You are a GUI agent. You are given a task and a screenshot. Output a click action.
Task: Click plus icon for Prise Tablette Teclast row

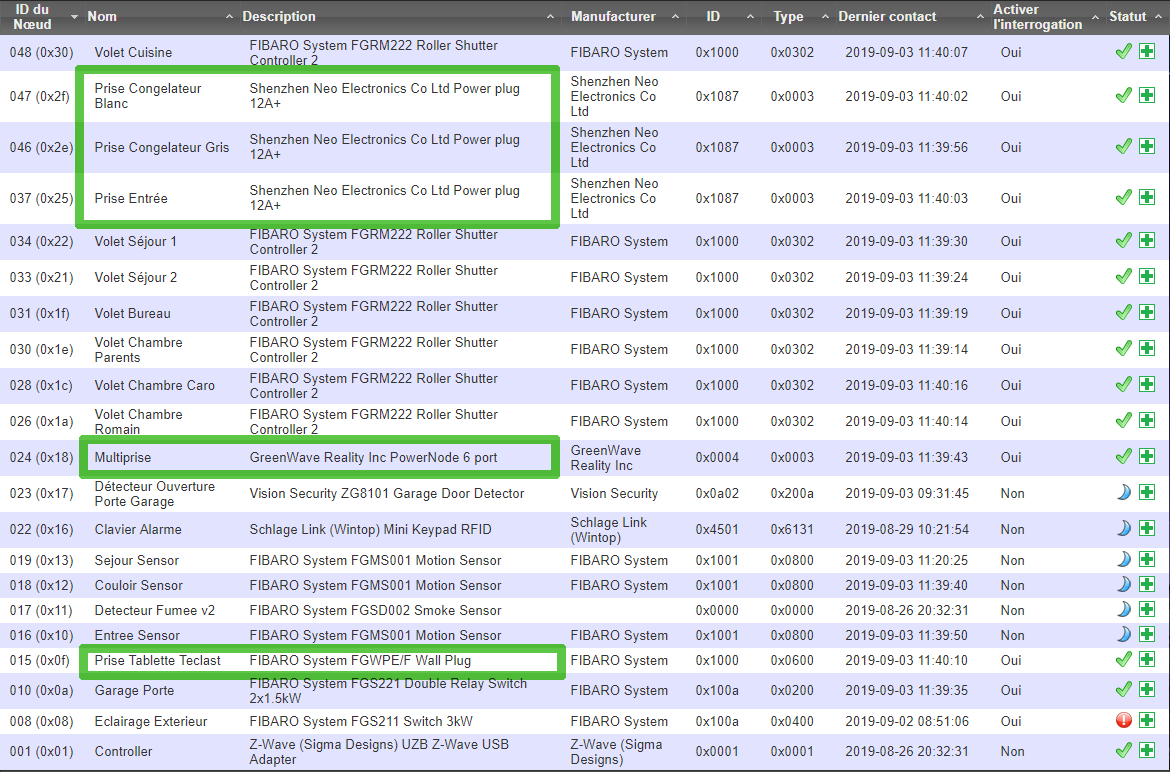pos(1146,660)
